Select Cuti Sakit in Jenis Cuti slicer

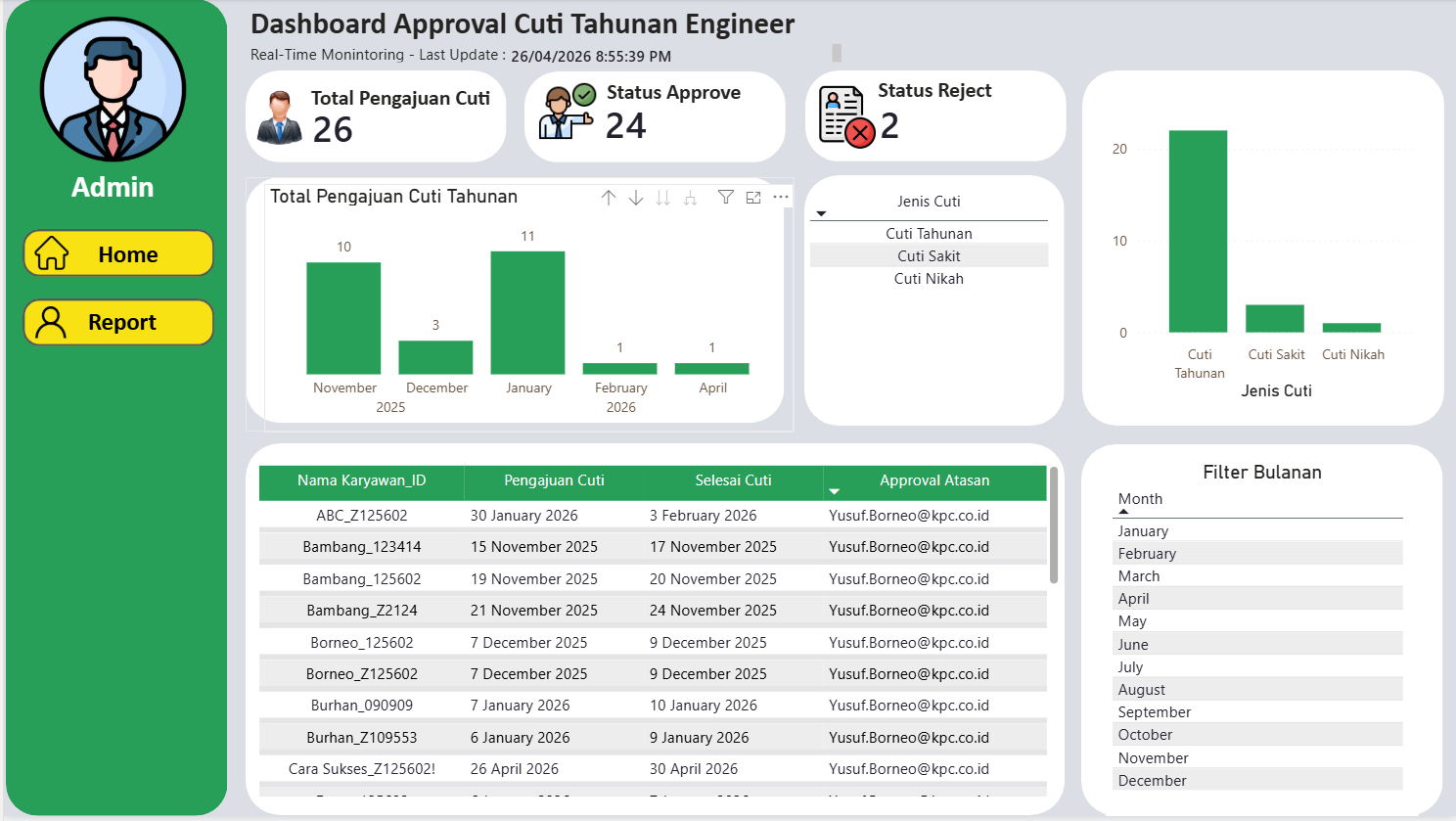pyautogui.click(x=929, y=256)
